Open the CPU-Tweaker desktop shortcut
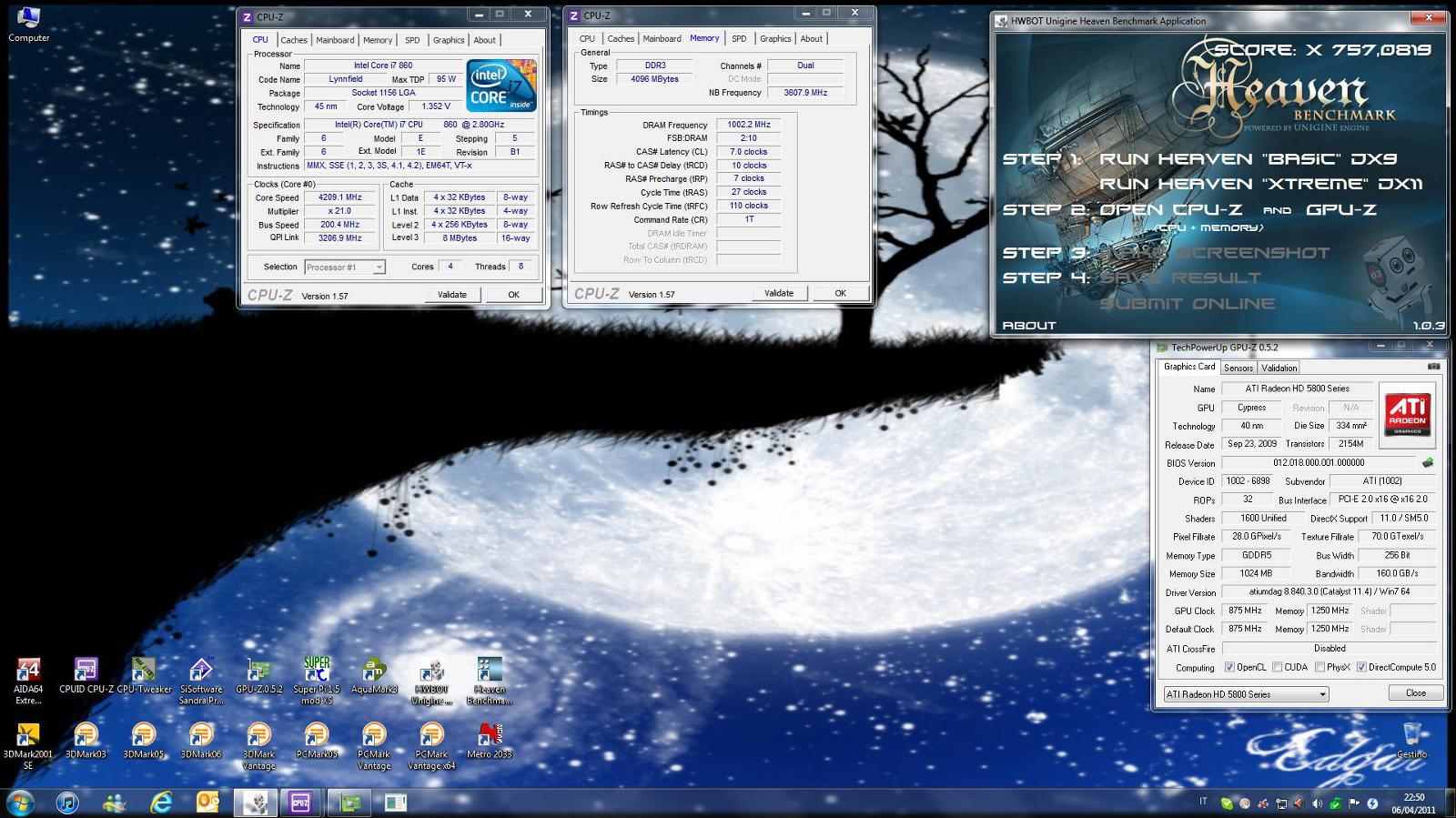The image size is (1456, 818). (144, 676)
